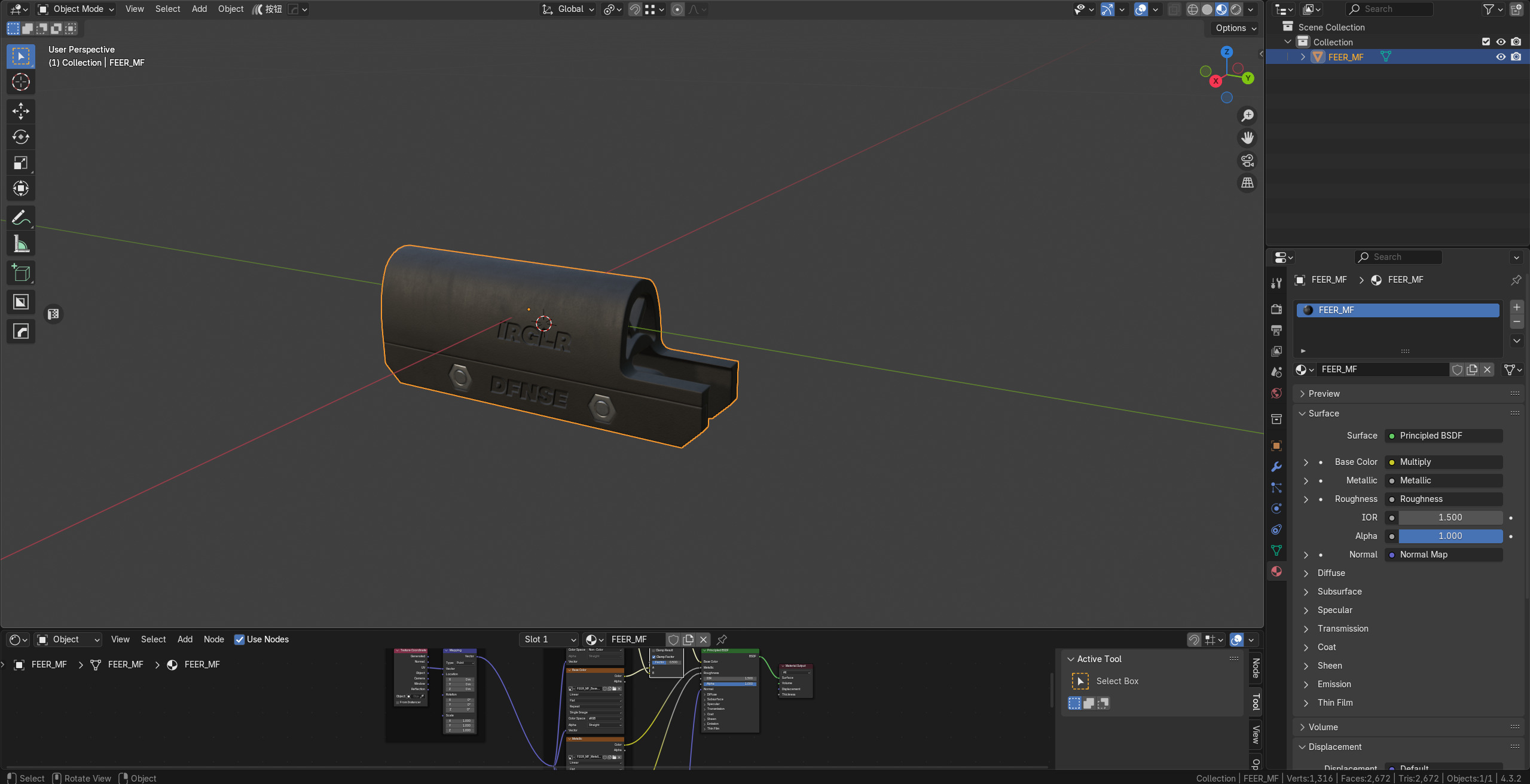
Task: Click the Z axis on navigation gizmo
Action: [x=1226, y=52]
